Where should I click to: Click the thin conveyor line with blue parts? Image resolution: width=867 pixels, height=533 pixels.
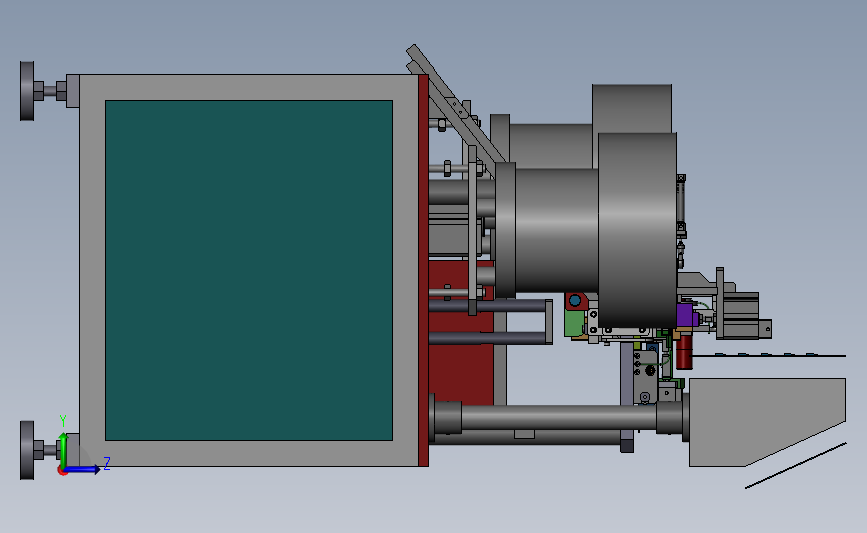tap(769, 356)
